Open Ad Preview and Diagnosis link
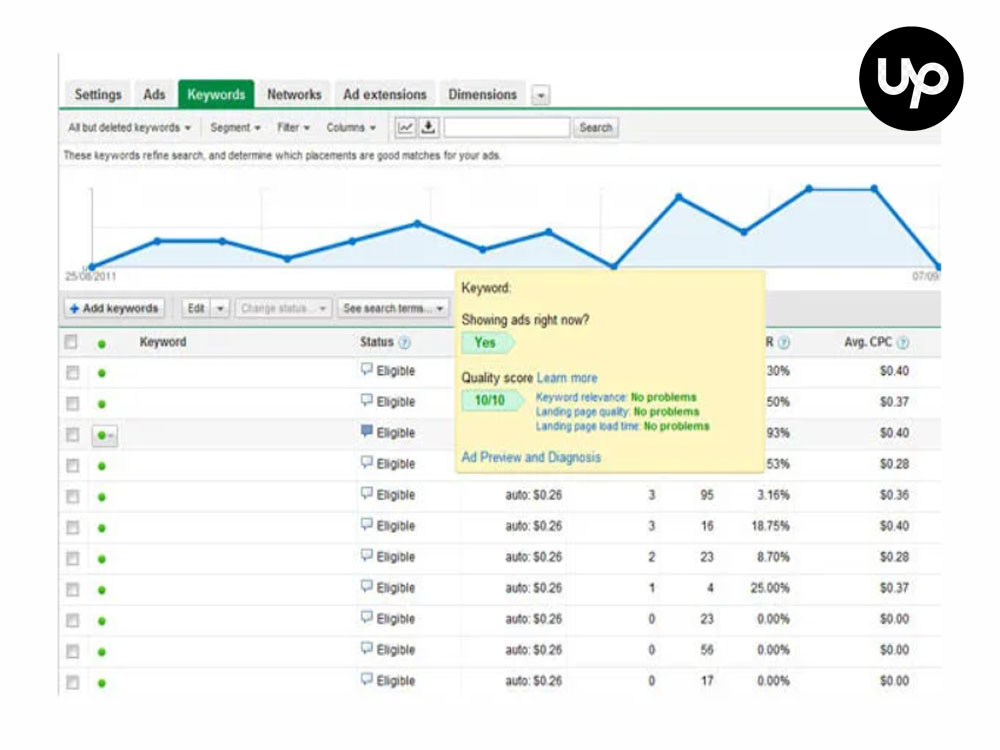Viewport: 1000px width, 750px height. [x=531, y=457]
